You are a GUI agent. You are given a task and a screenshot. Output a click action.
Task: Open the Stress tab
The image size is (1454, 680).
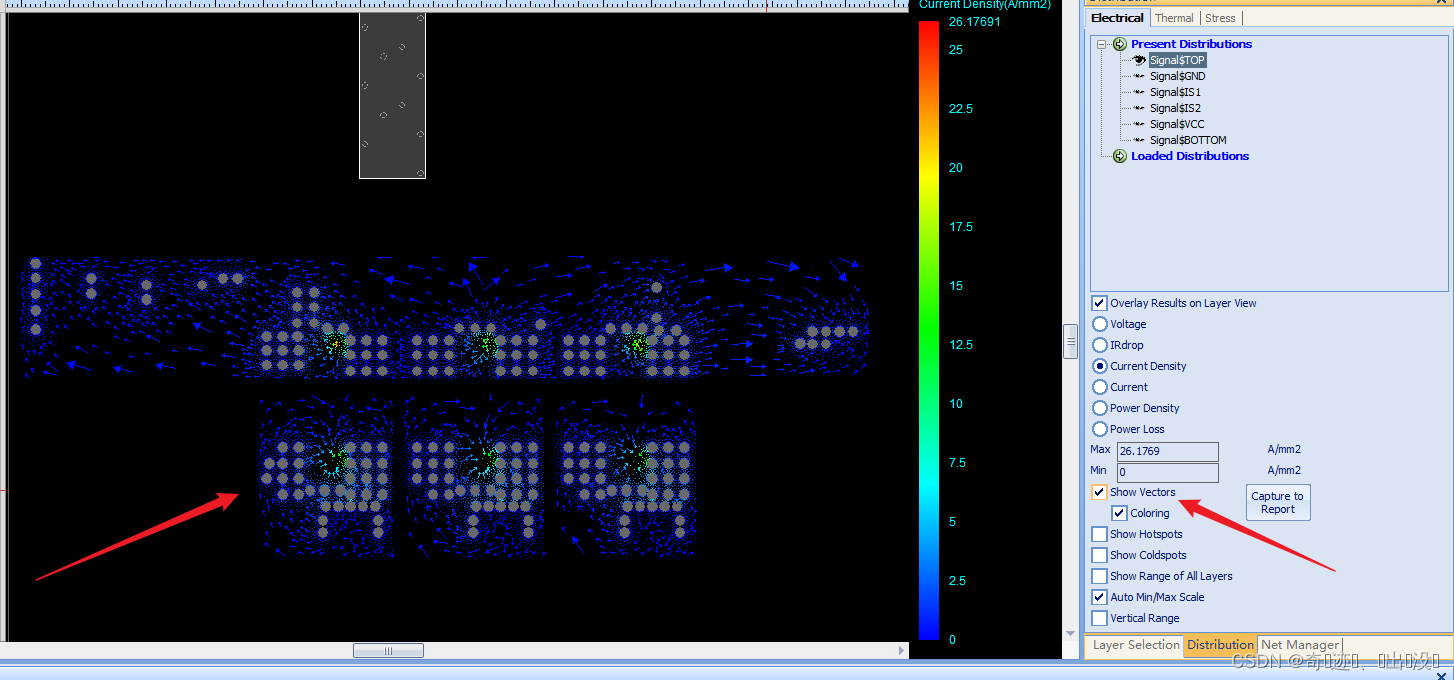pos(1220,18)
